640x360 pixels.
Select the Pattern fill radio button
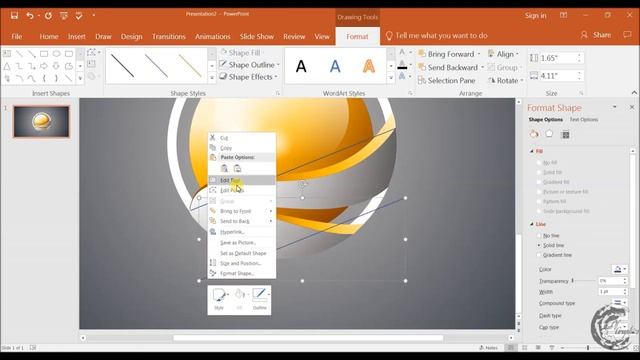pos(539,202)
